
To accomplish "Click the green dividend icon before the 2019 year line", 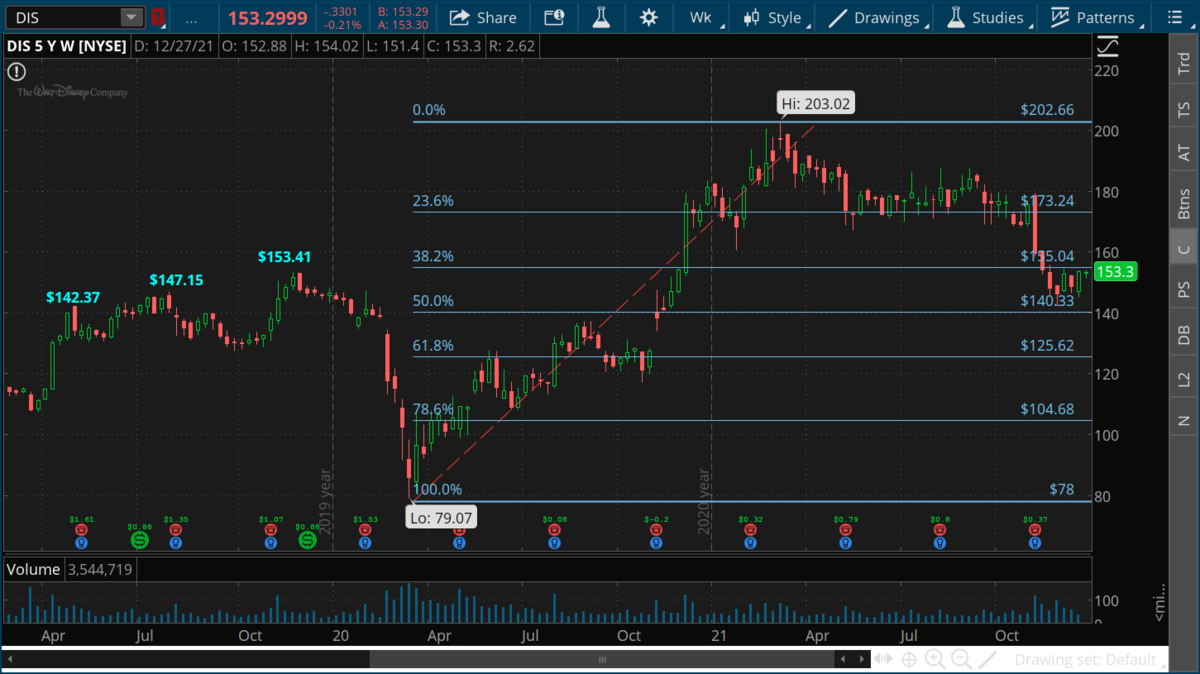I will tap(307, 540).
